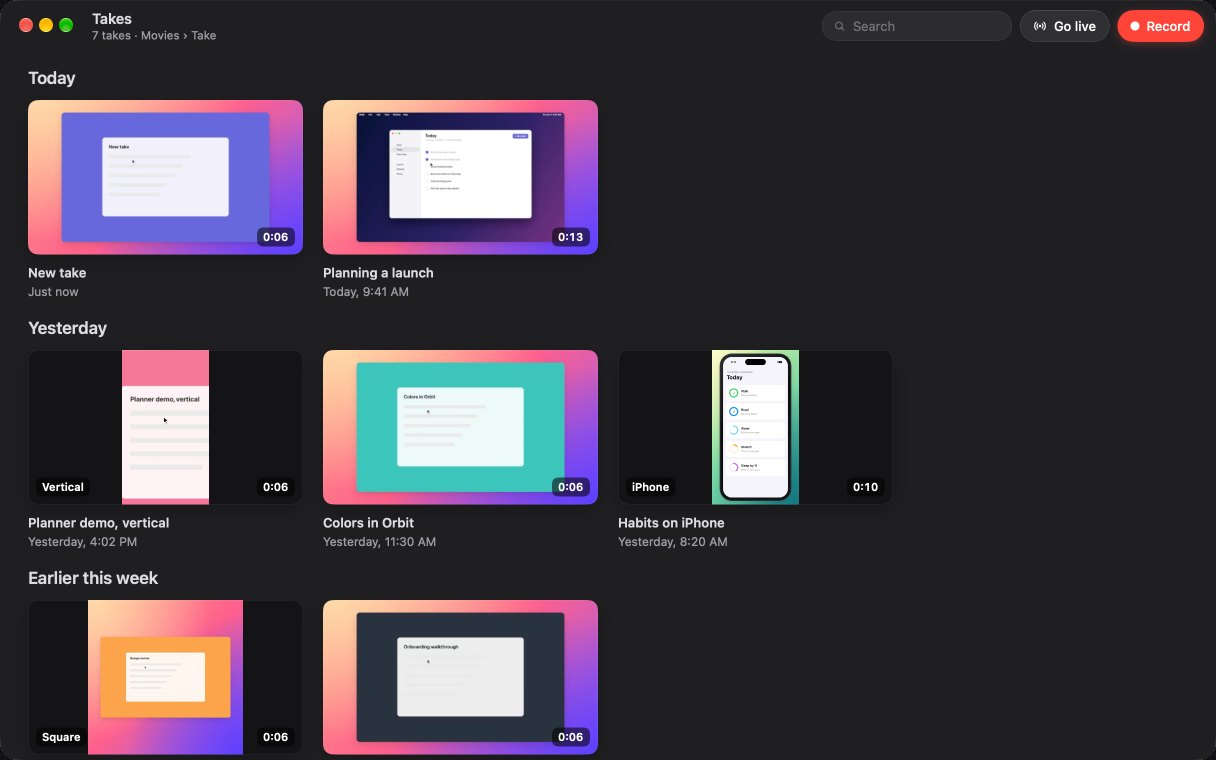Focus the Search input field
Screen dimensions: 1216x760
point(917,26)
